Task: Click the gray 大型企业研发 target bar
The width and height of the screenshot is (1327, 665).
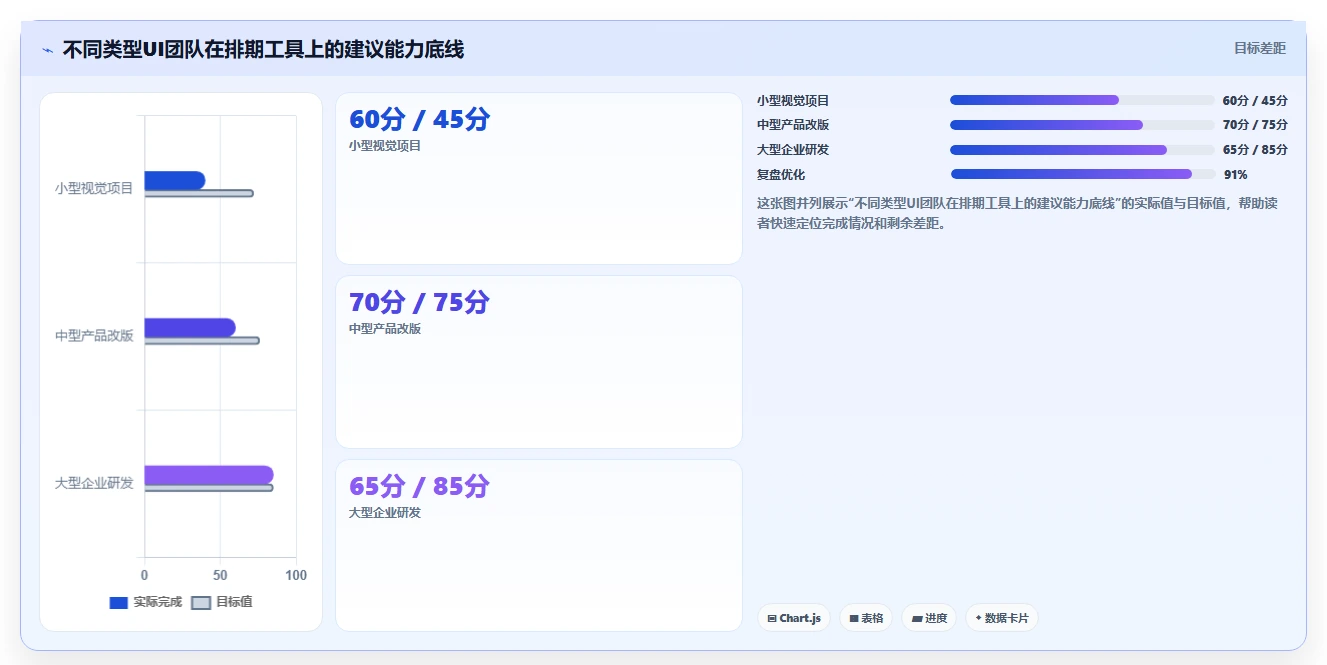Action: tap(208, 488)
